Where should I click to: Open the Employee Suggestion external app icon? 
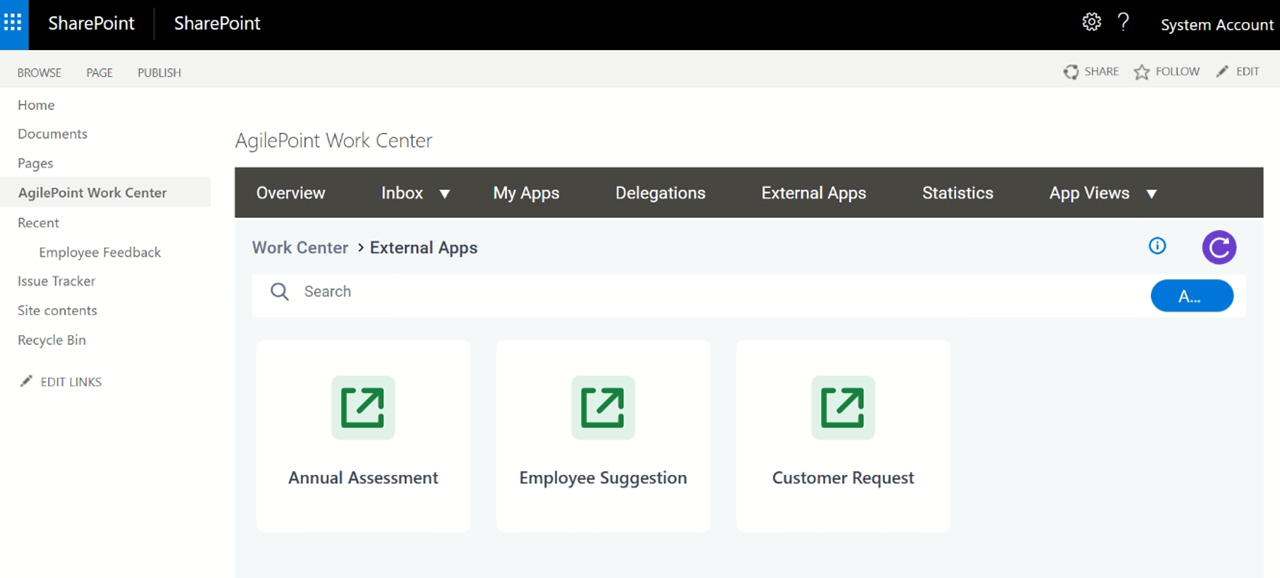[603, 407]
